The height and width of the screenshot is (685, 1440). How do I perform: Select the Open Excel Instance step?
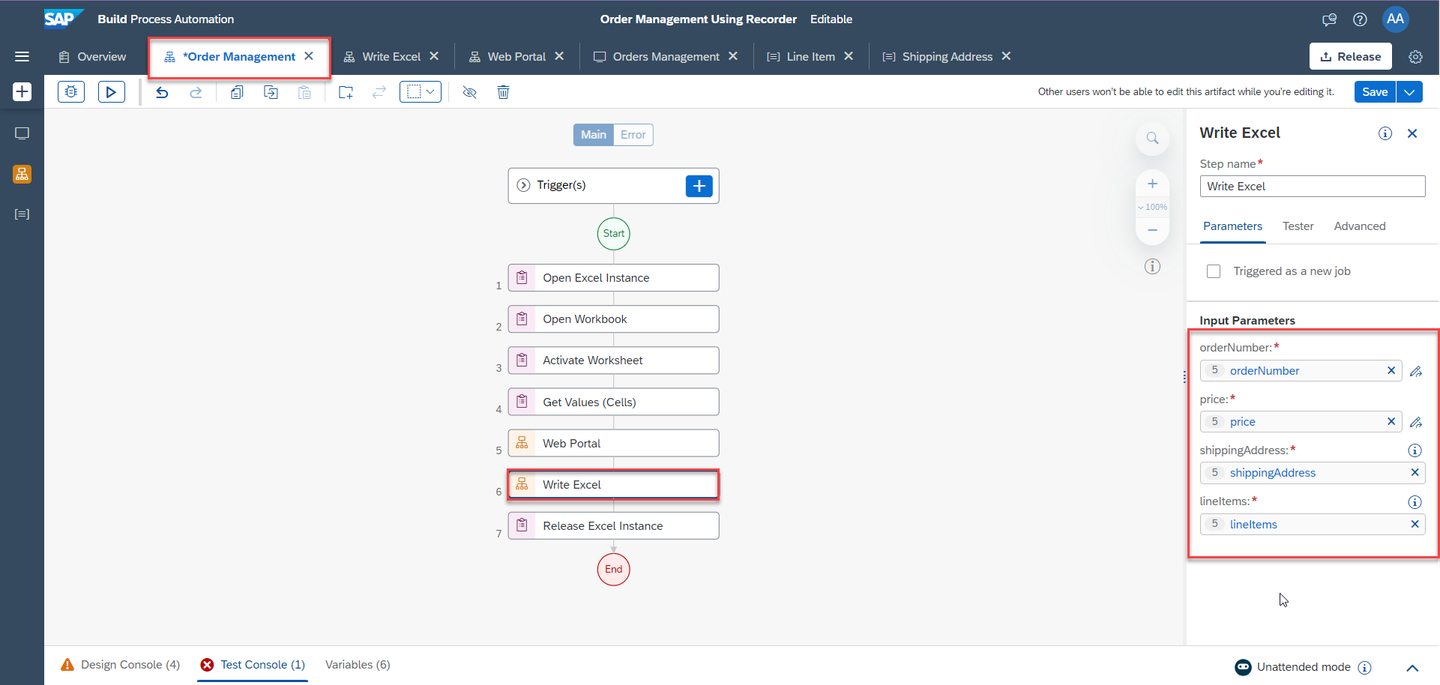pos(613,278)
